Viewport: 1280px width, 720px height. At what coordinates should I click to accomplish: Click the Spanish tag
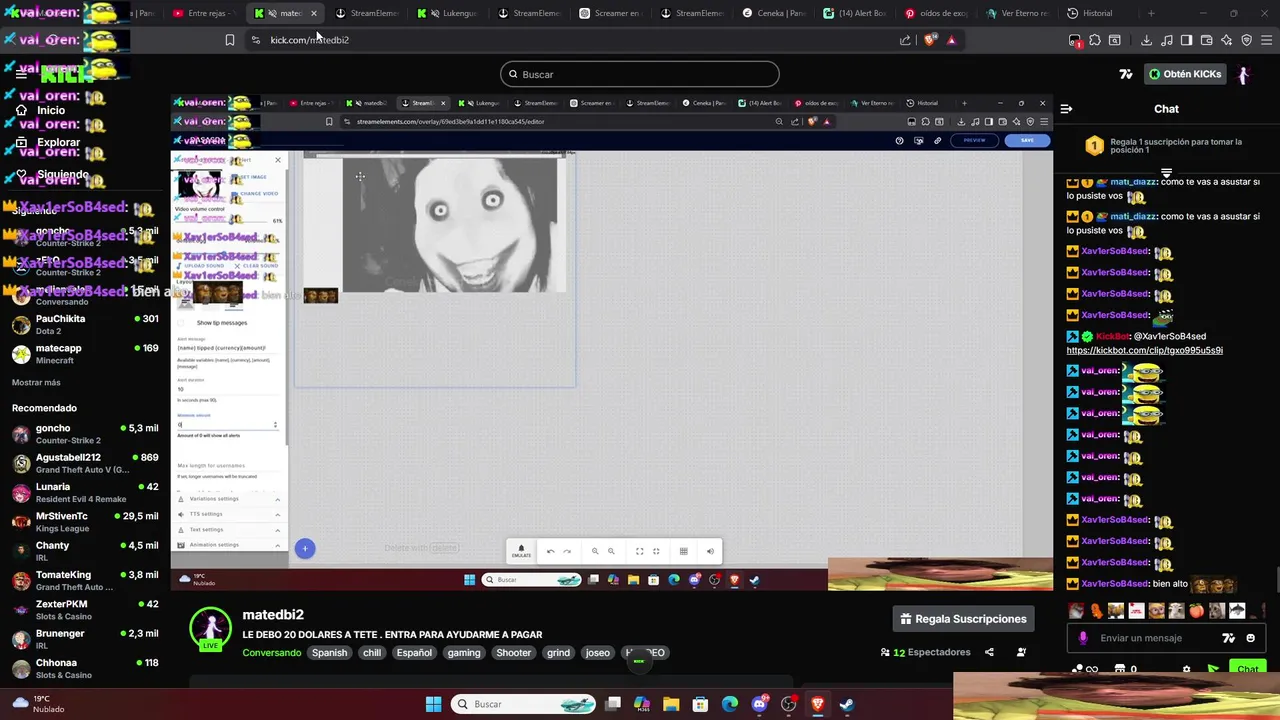click(329, 653)
